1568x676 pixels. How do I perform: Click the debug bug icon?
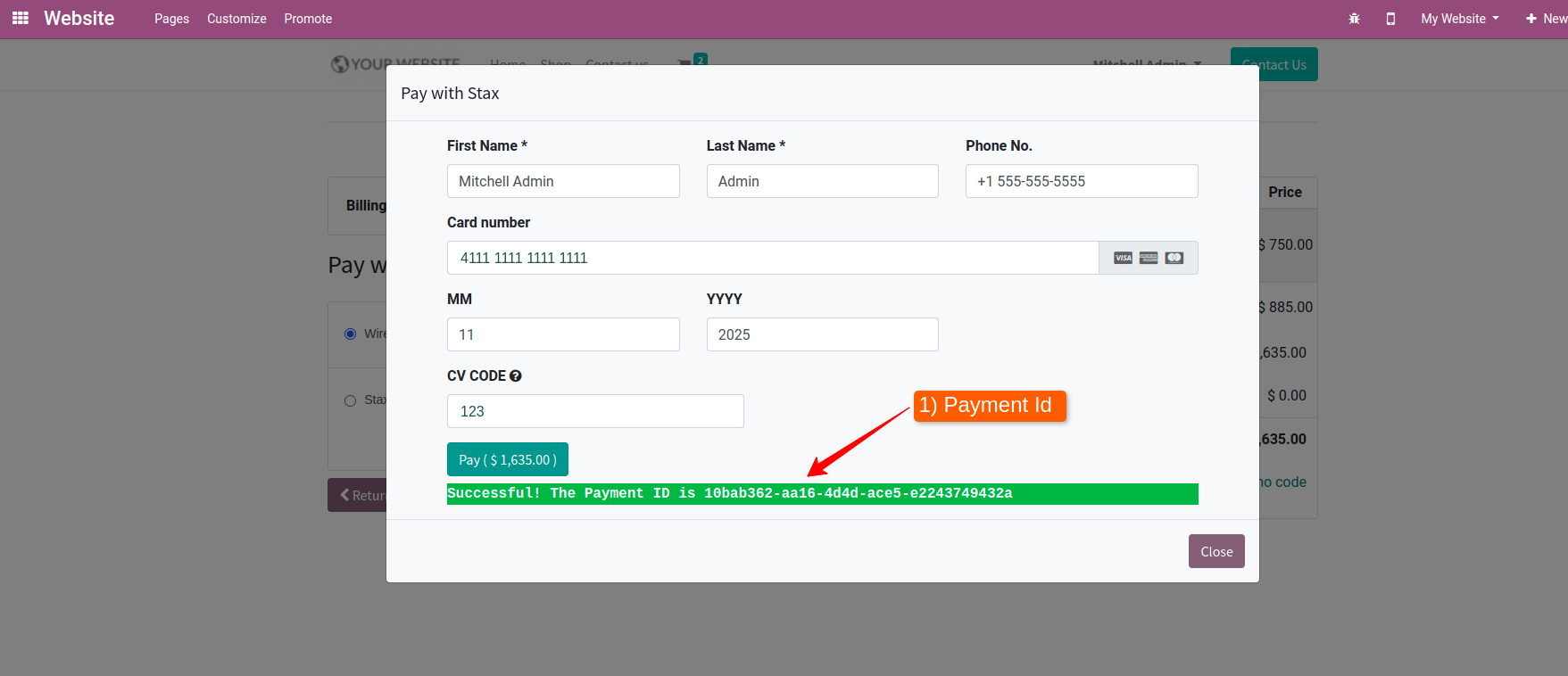(1354, 19)
